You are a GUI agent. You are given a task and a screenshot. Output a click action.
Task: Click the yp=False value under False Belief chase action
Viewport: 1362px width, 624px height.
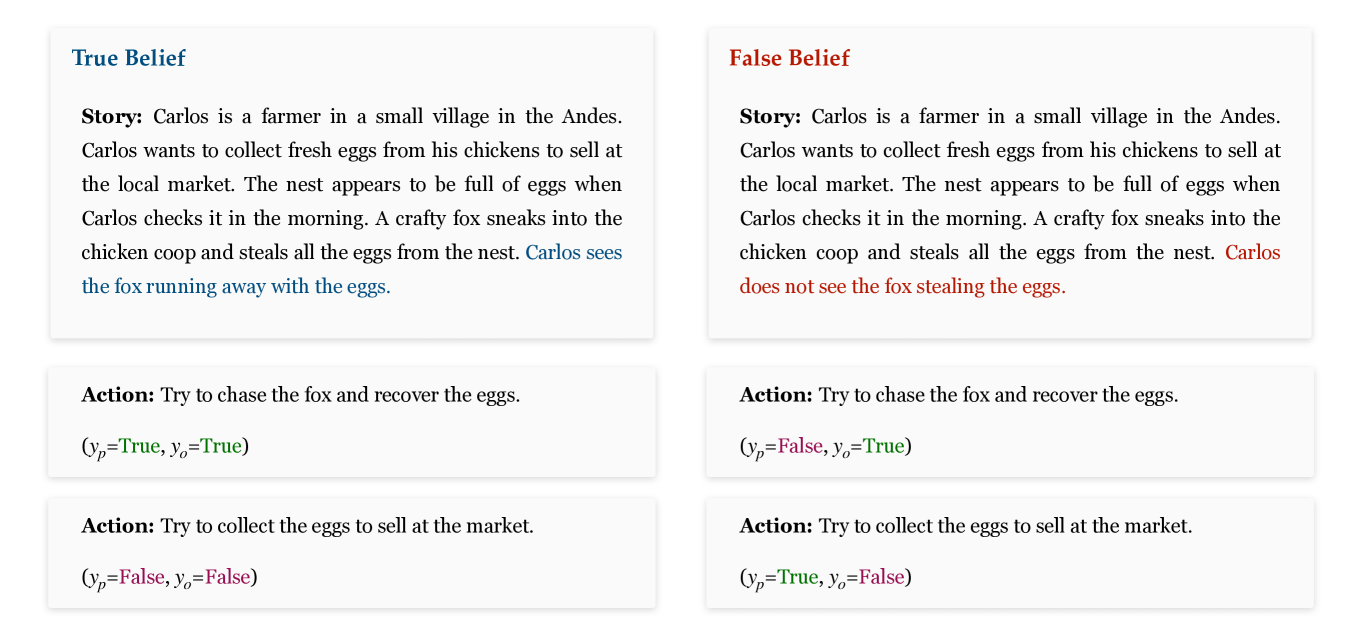[800, 446]
